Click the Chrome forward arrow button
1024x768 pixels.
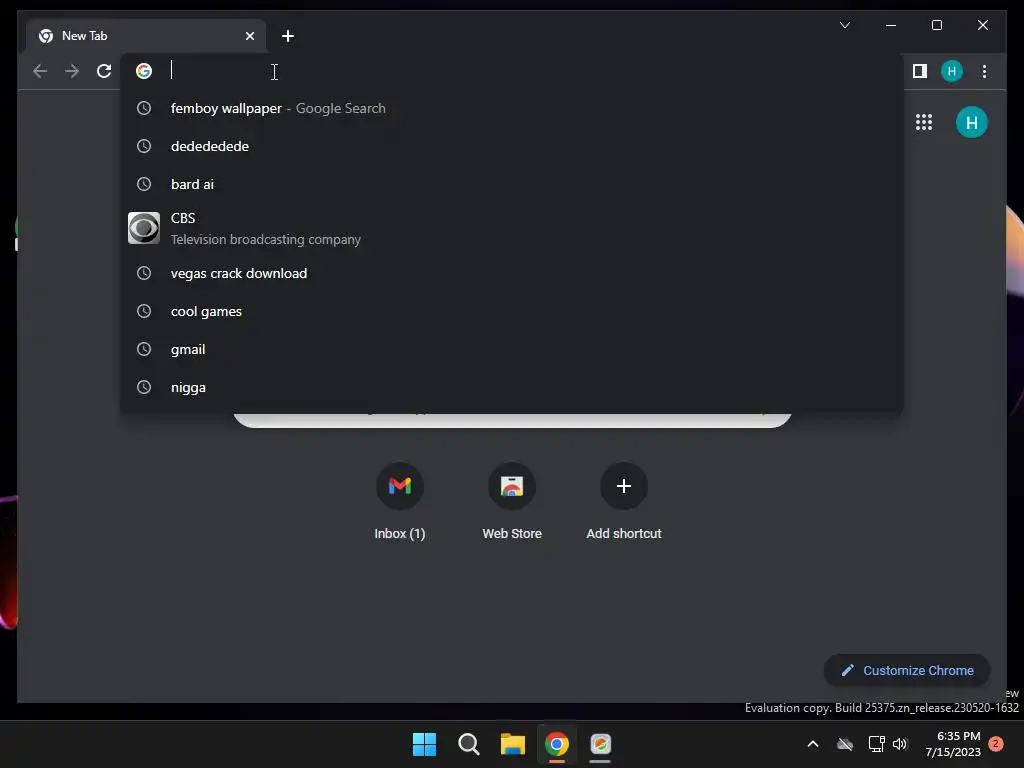point(72,71)
